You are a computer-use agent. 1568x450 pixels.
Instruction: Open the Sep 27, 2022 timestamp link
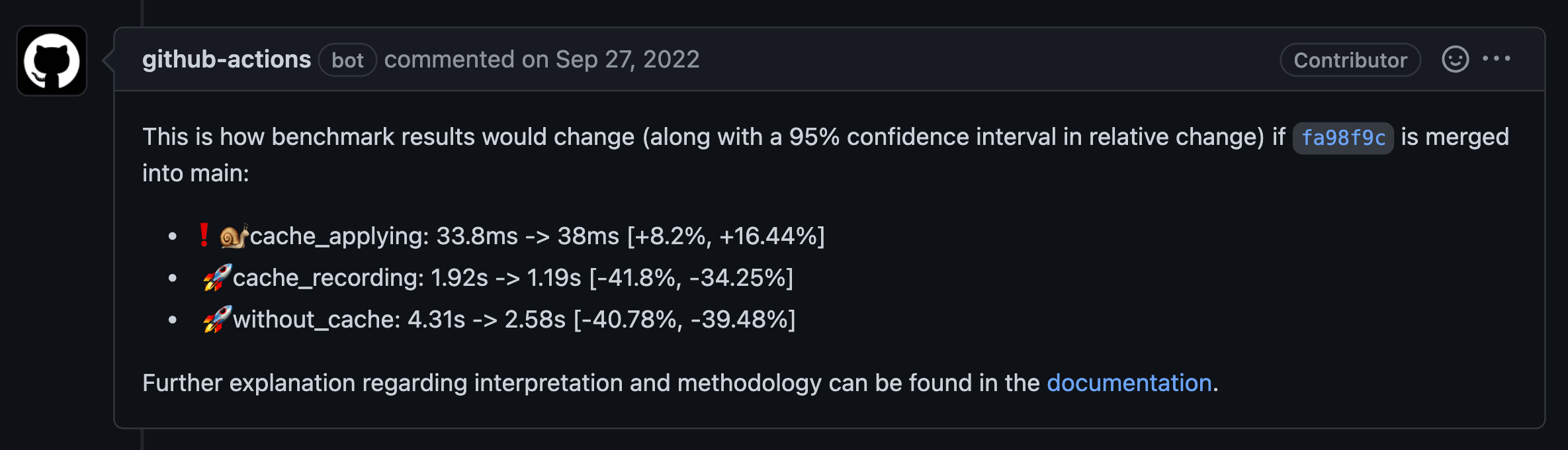click(627, 60)
